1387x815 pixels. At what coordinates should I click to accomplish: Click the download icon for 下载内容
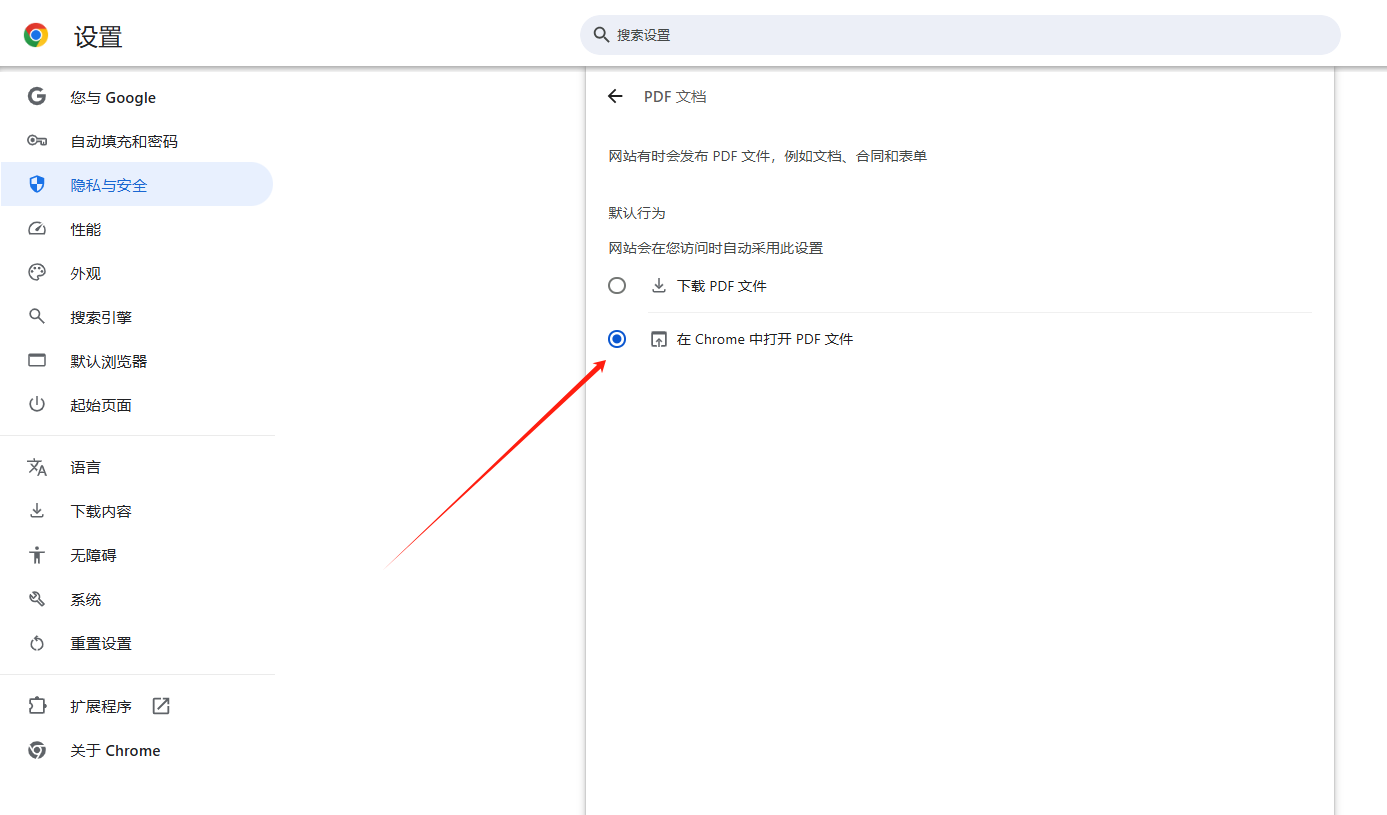37,511
